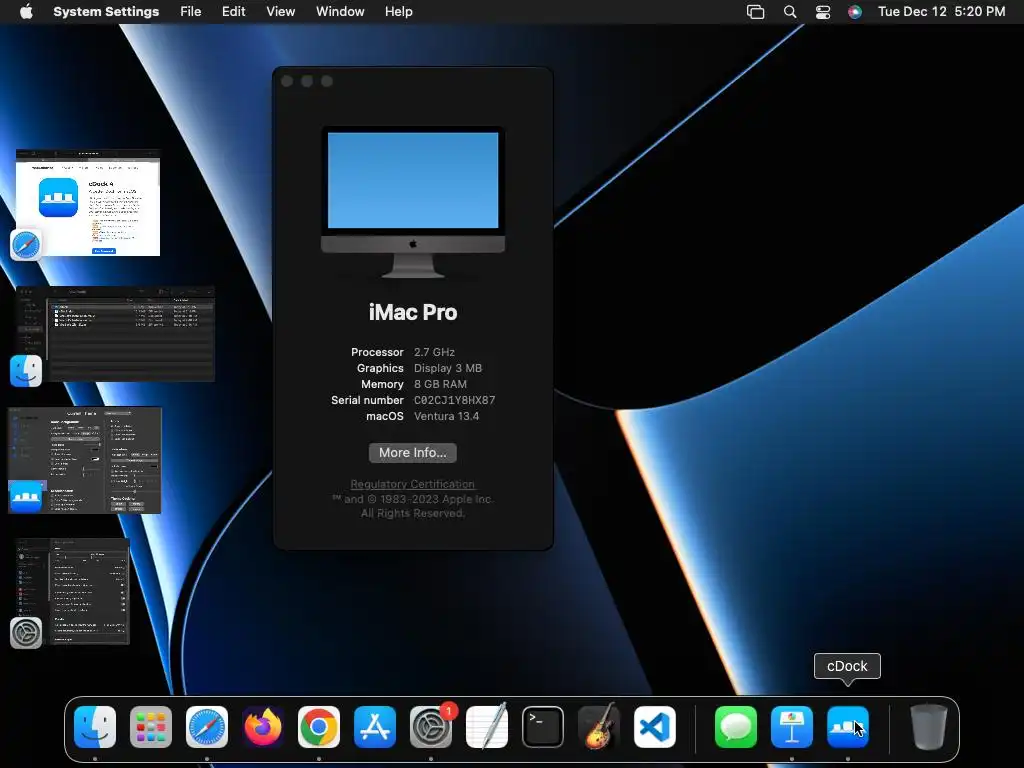
Task: Click the cDock icon in the Dock
Action: [x=848, y=727]
